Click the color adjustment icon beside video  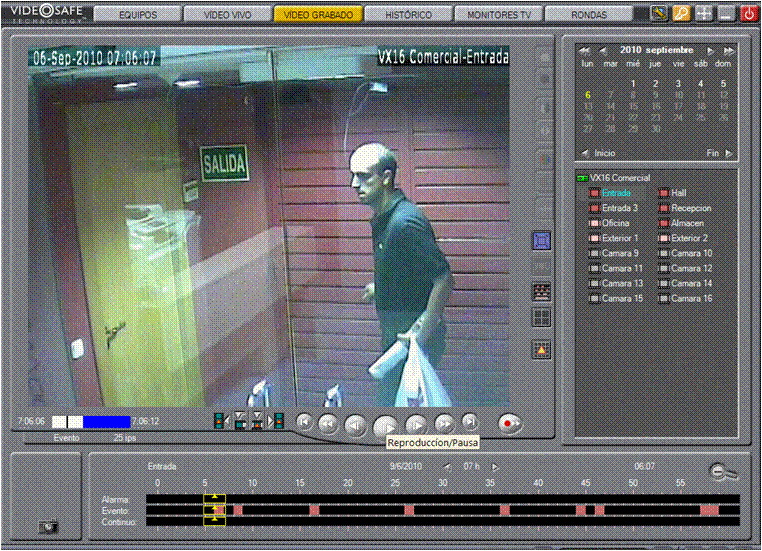click(x=544, y=159)
